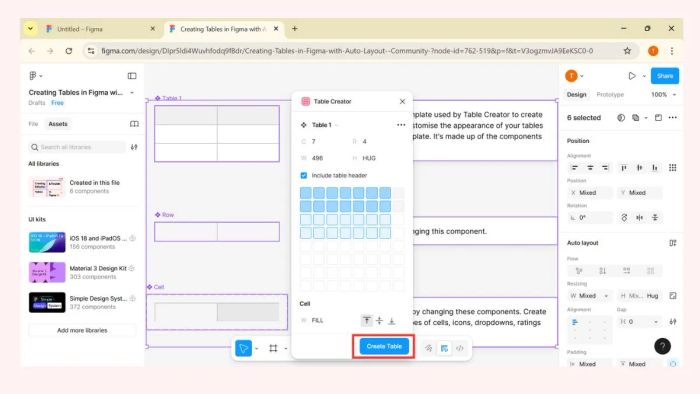Open Material 3 Design Kit library

coord(82,272)
